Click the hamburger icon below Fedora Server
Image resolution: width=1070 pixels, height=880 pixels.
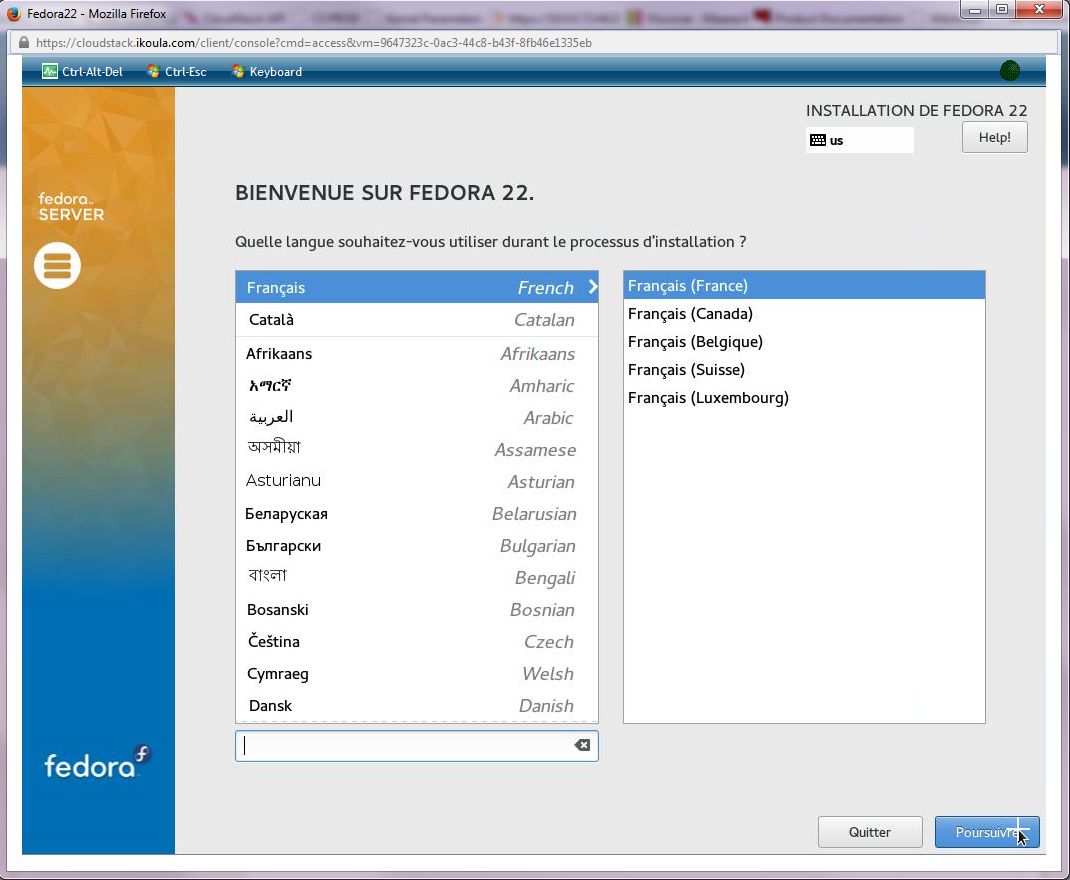tap(57, 266)
